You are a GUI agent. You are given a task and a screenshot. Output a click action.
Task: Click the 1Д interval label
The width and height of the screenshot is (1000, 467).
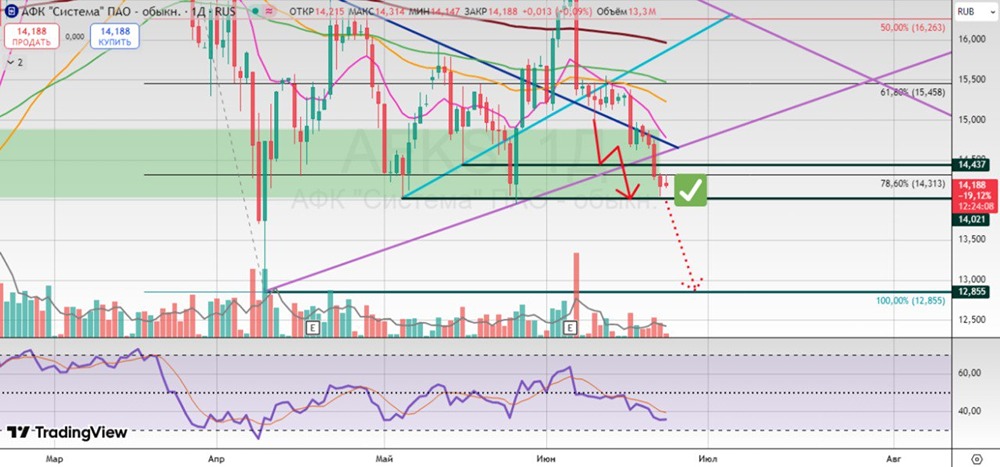coord(197,11)
